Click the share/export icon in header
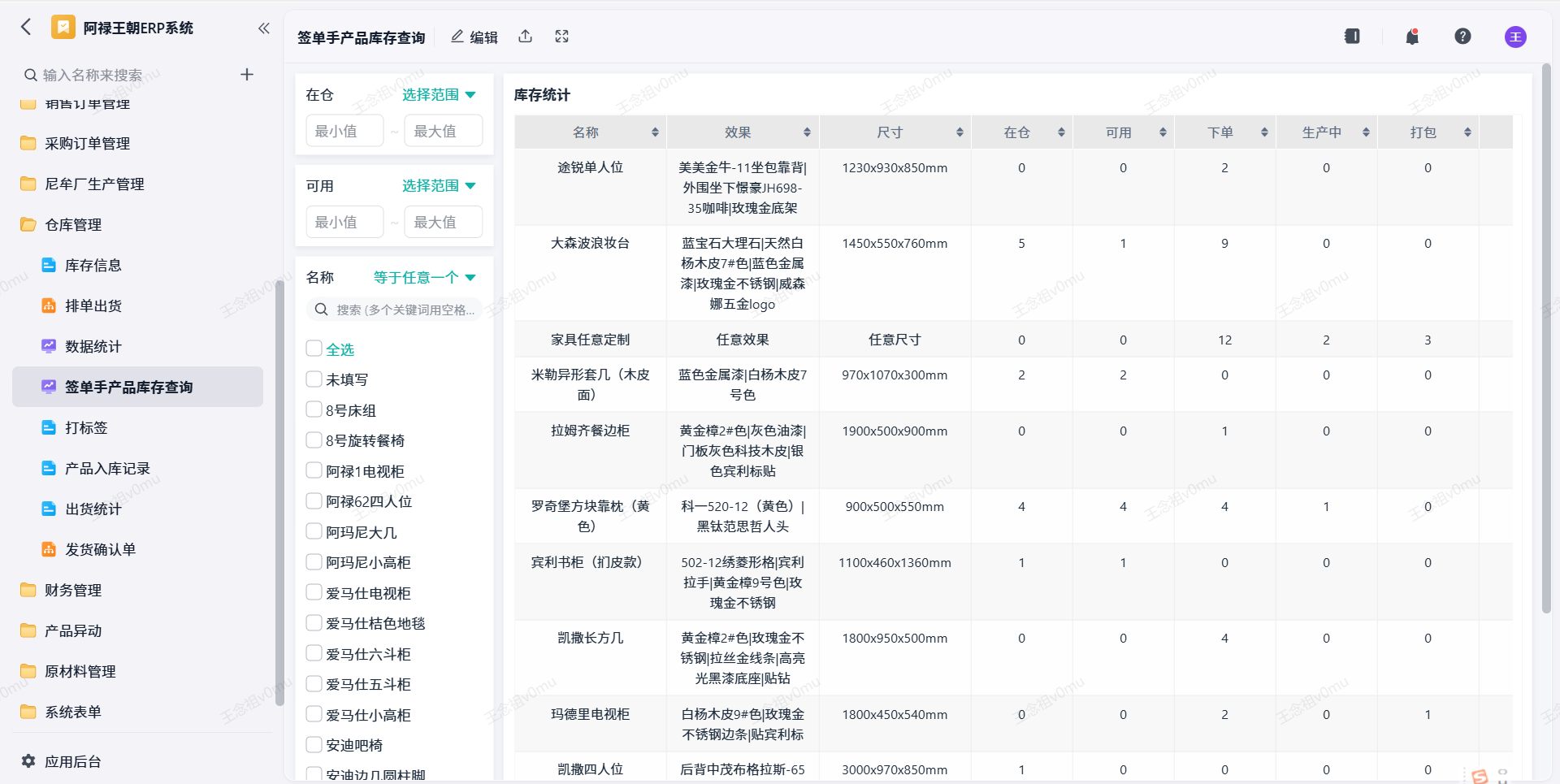This screenshot has height=784, width=1560. tap(526, 37)
